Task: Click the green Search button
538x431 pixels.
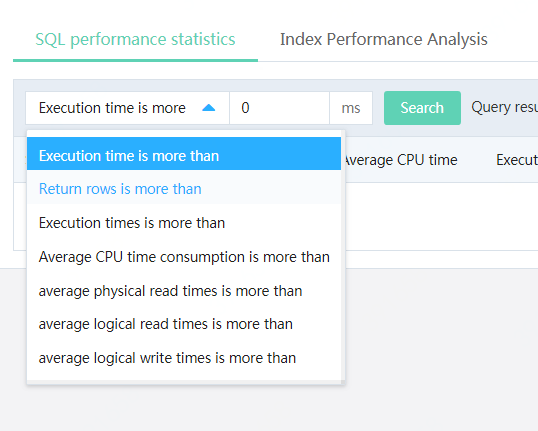Action: click(x=422, y=108)
